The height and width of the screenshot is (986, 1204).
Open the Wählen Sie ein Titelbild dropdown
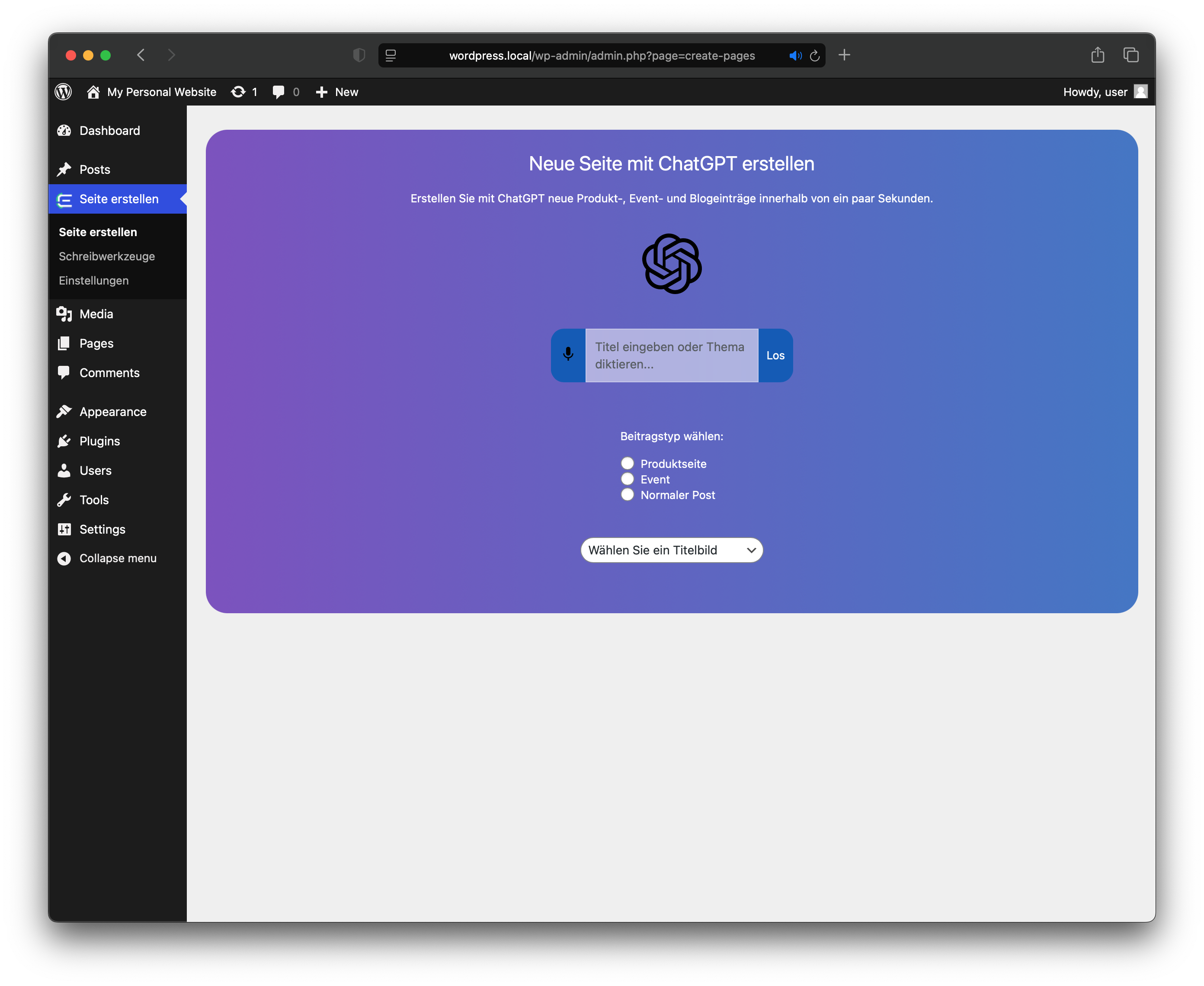pyautogui.click(x=671, y=550)
